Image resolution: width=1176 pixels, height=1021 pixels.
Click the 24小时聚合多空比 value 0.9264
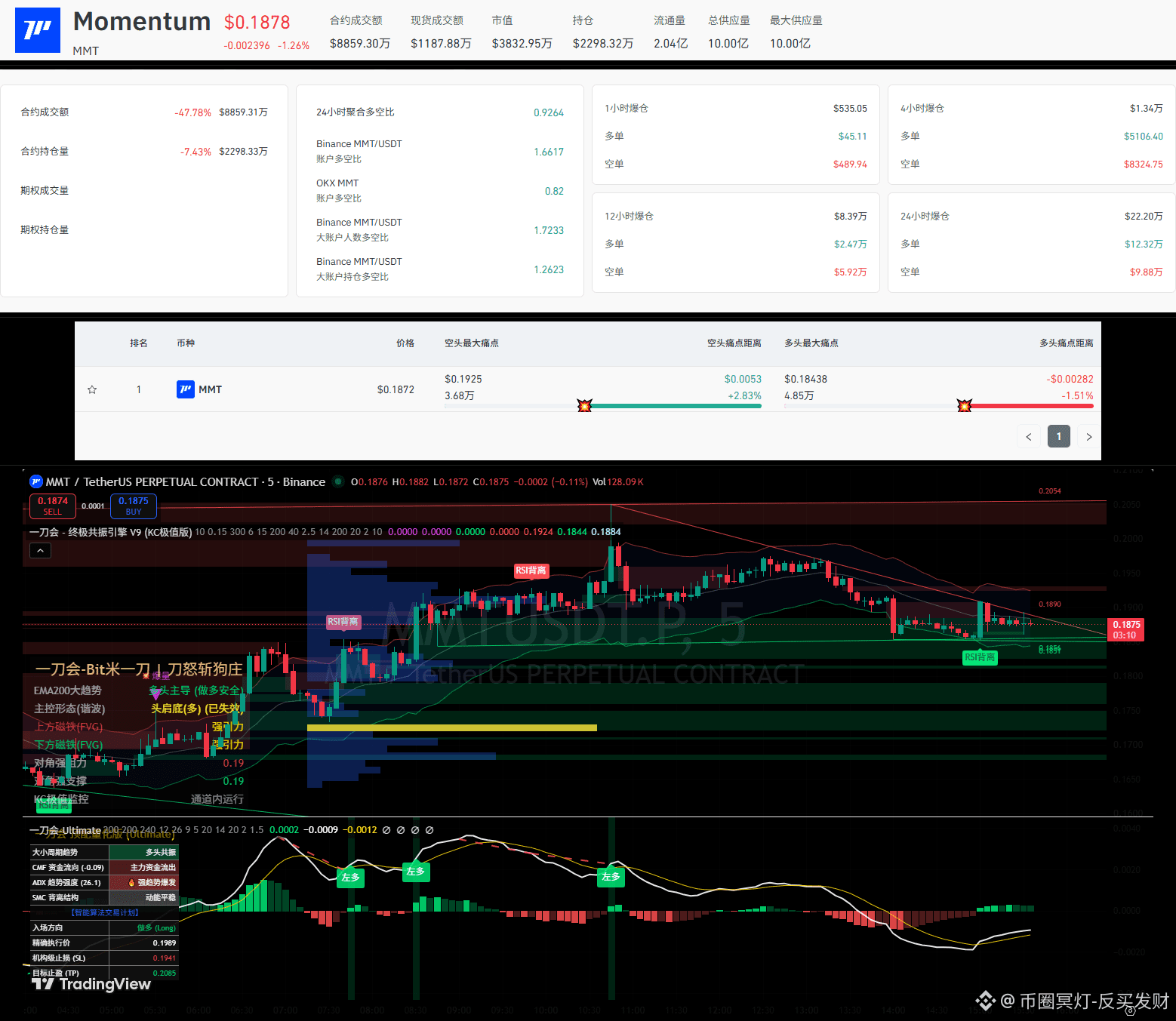[x=549, y=112]
